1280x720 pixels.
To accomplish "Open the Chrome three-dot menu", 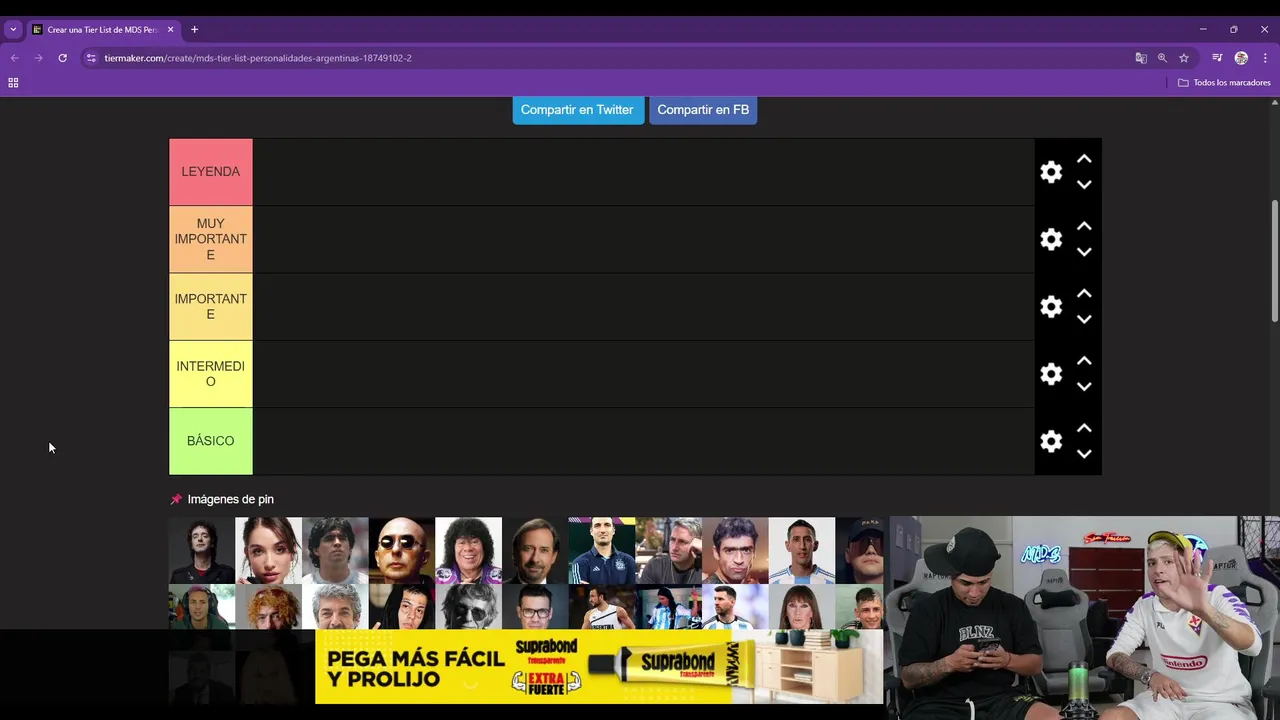I will [1265, 58].
